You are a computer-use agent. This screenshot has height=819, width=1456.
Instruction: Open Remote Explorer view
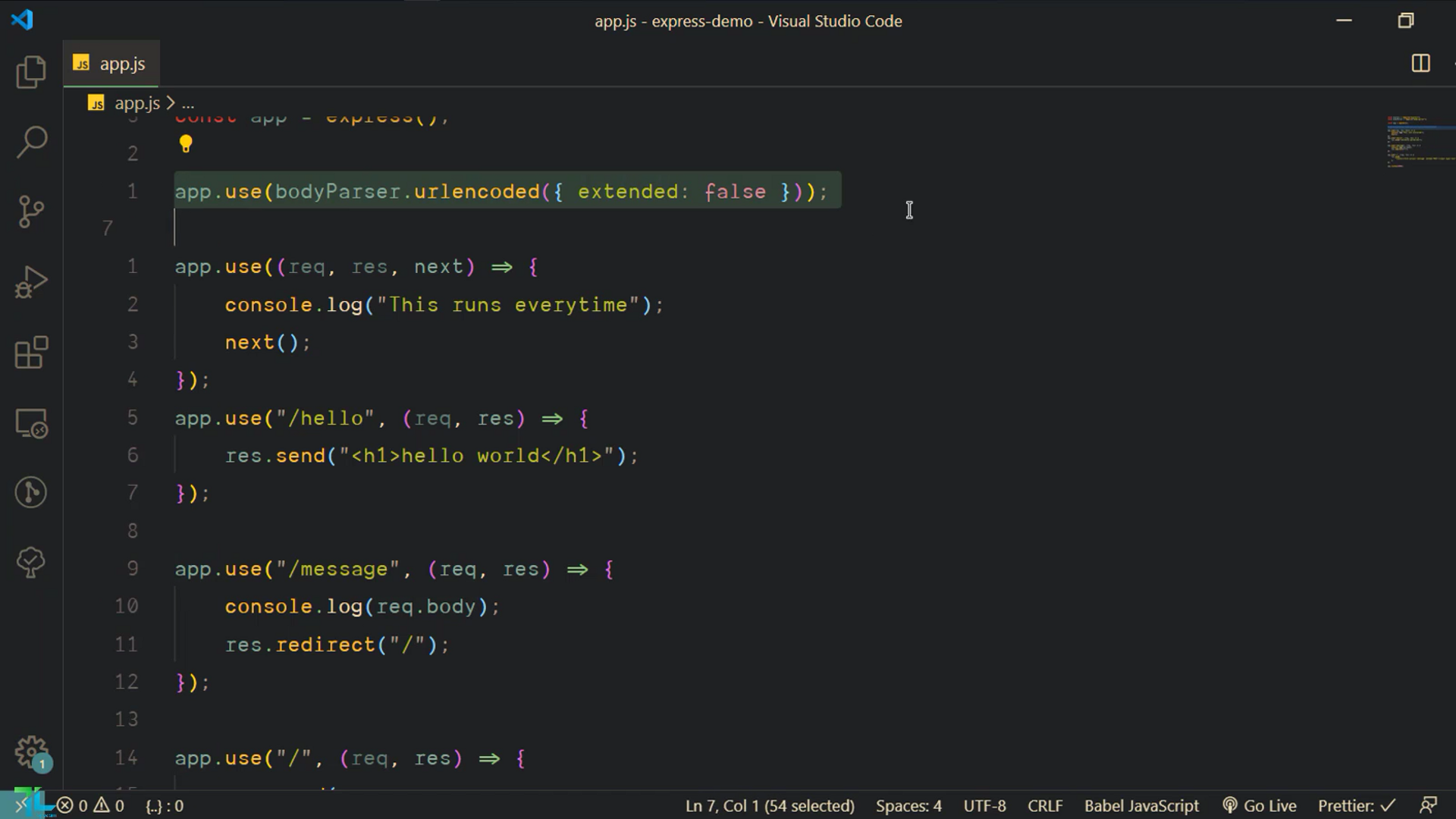pos(31,423)
